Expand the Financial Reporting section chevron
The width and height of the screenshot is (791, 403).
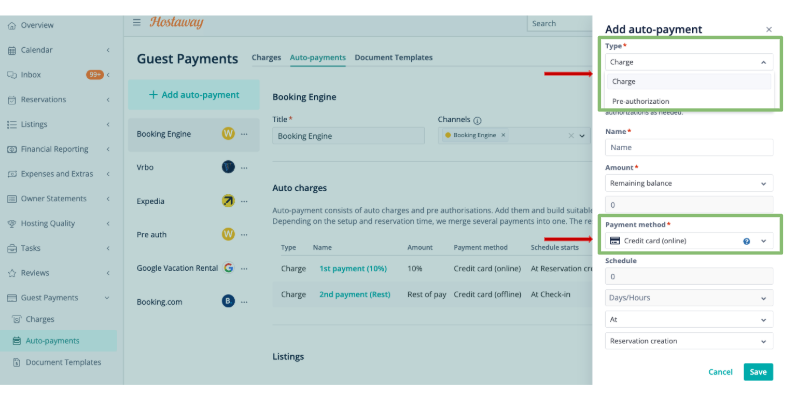(x=108, y=149)
